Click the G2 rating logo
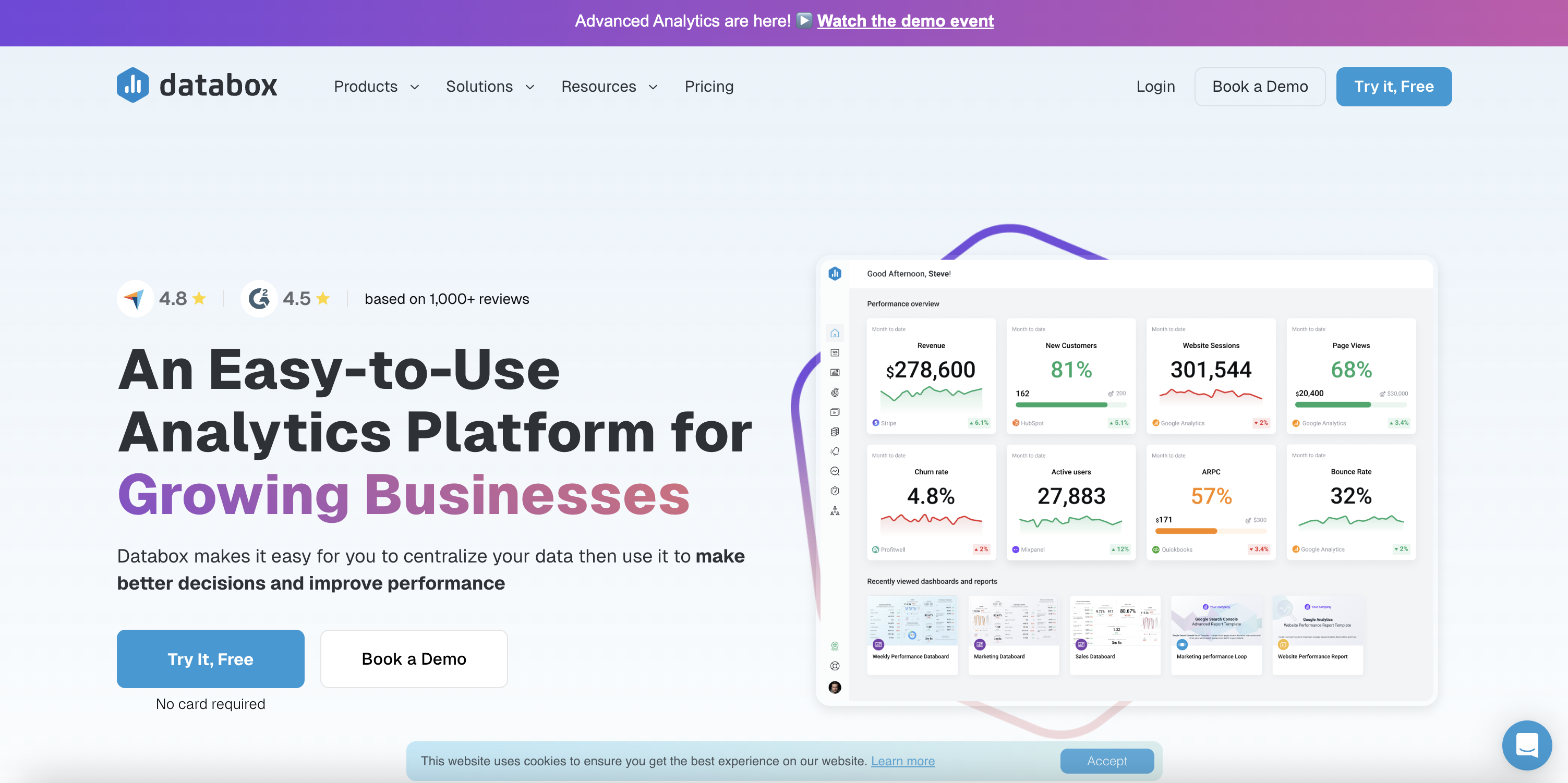The width and height of the screenshot is (1568, 783). point(259,299)
